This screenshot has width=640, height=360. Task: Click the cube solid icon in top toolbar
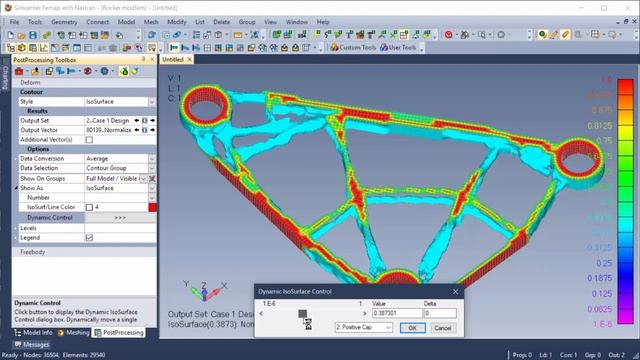tap(219, 35)
